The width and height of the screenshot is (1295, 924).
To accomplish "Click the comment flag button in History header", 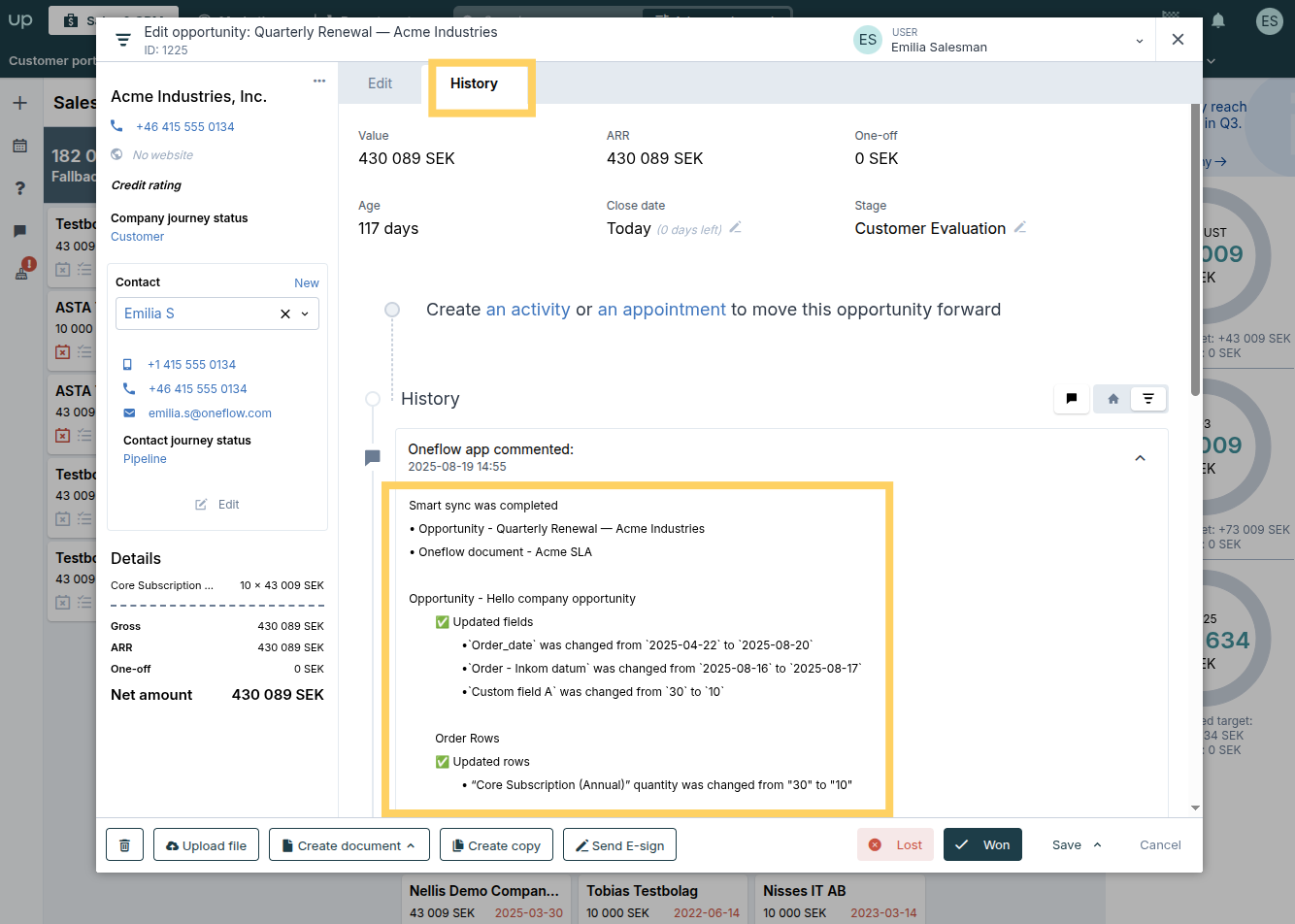I will pos(1072,399).
